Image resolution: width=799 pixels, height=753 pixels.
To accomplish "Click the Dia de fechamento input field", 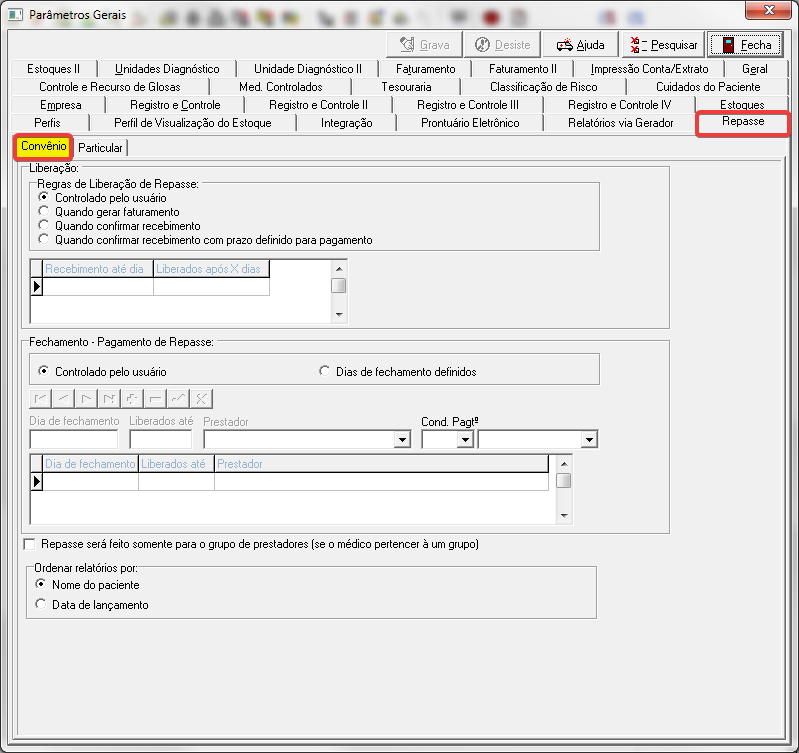I will (74, 440).
